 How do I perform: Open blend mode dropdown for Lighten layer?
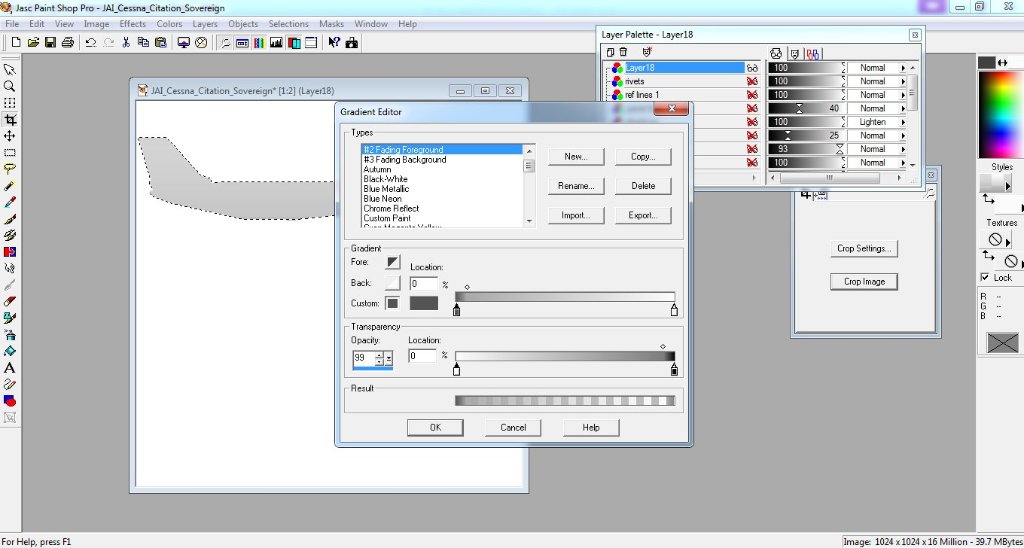point(903,122)
